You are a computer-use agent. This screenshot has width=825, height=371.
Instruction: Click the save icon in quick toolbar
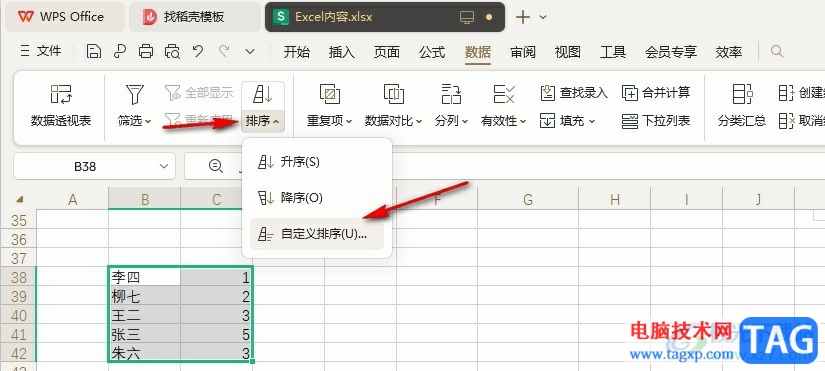tap(94, 51)
